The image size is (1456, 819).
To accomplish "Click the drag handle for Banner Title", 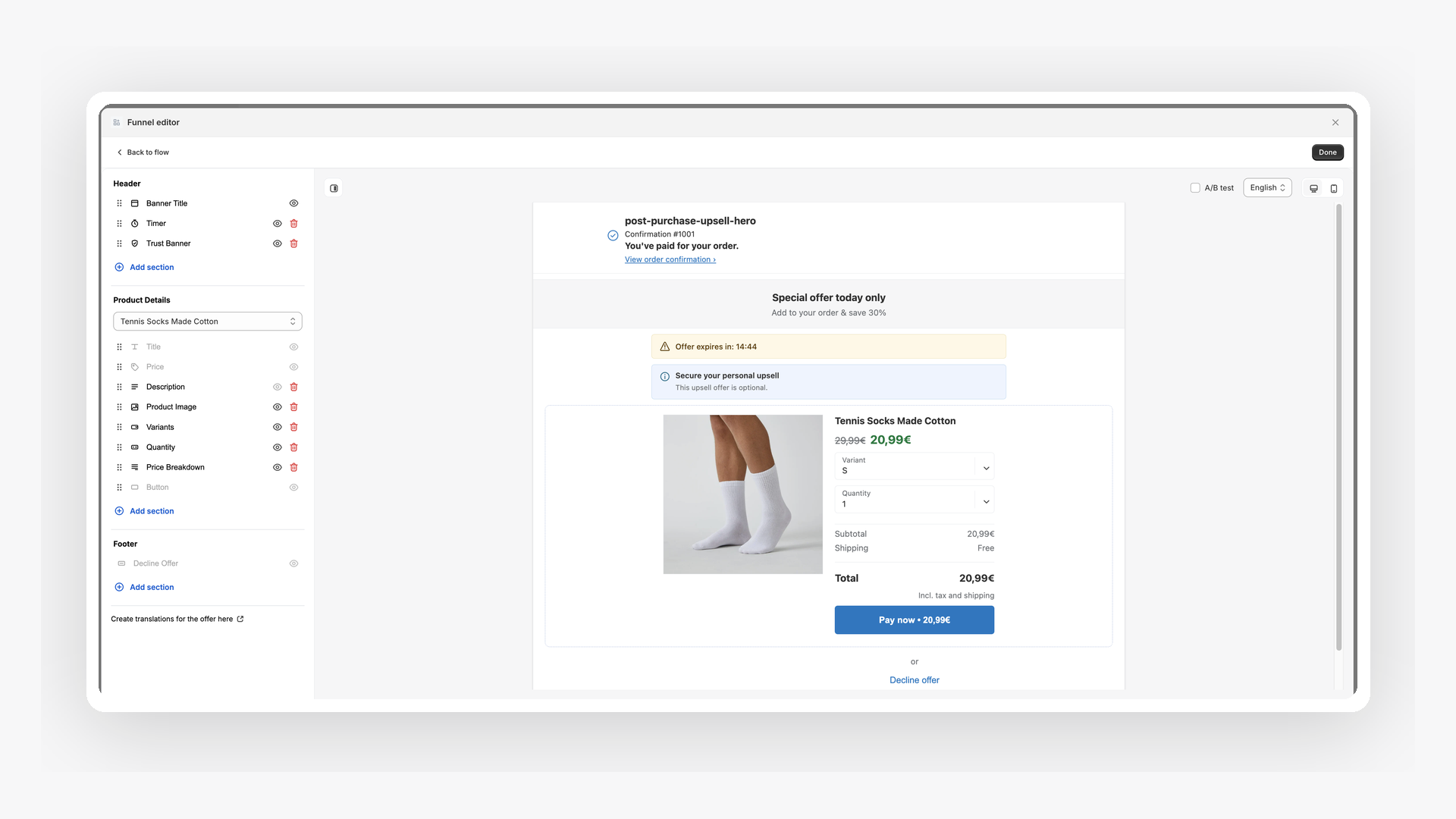I will point(119,203).
